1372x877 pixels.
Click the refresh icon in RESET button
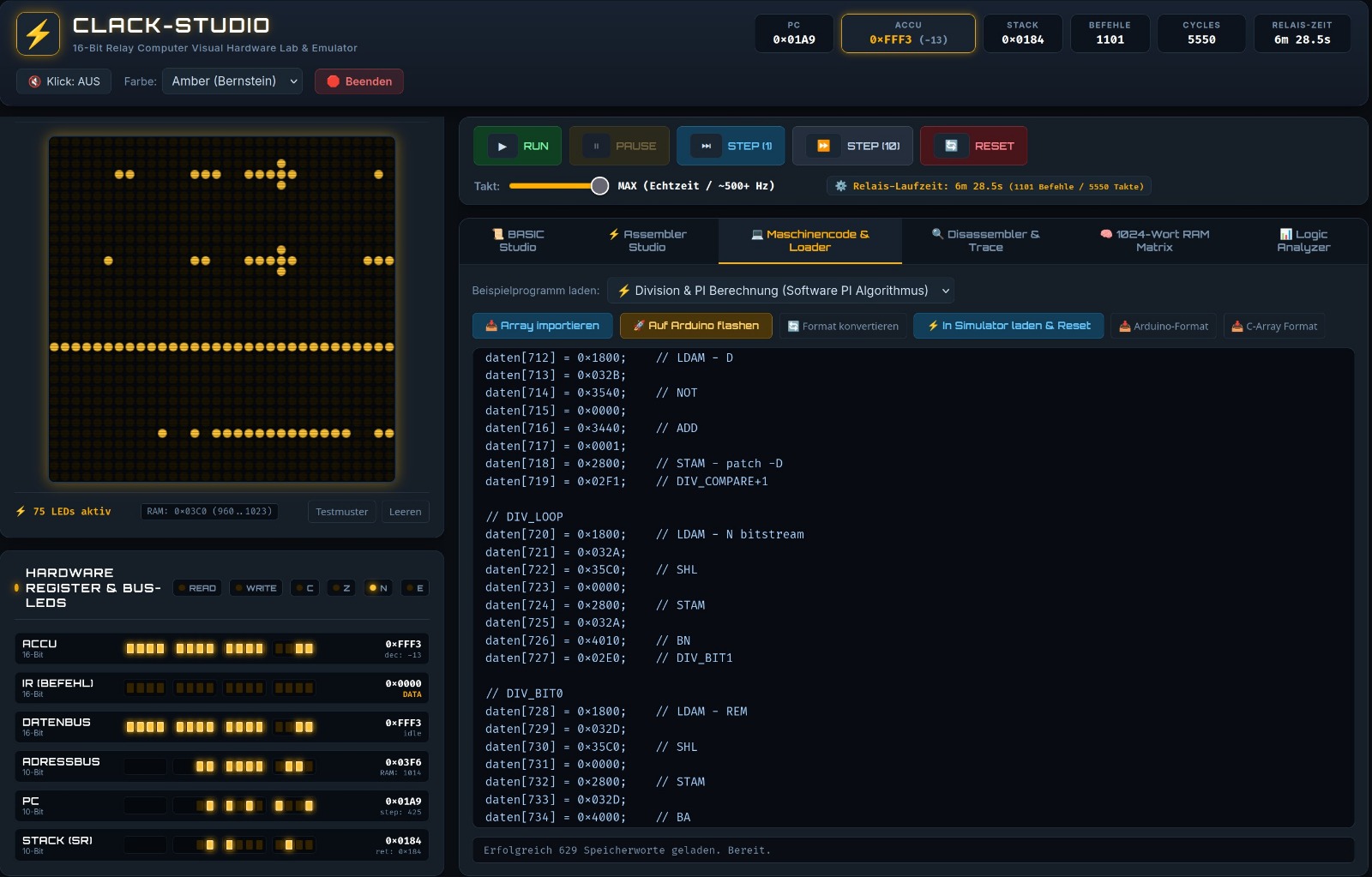tap(951, 146)
